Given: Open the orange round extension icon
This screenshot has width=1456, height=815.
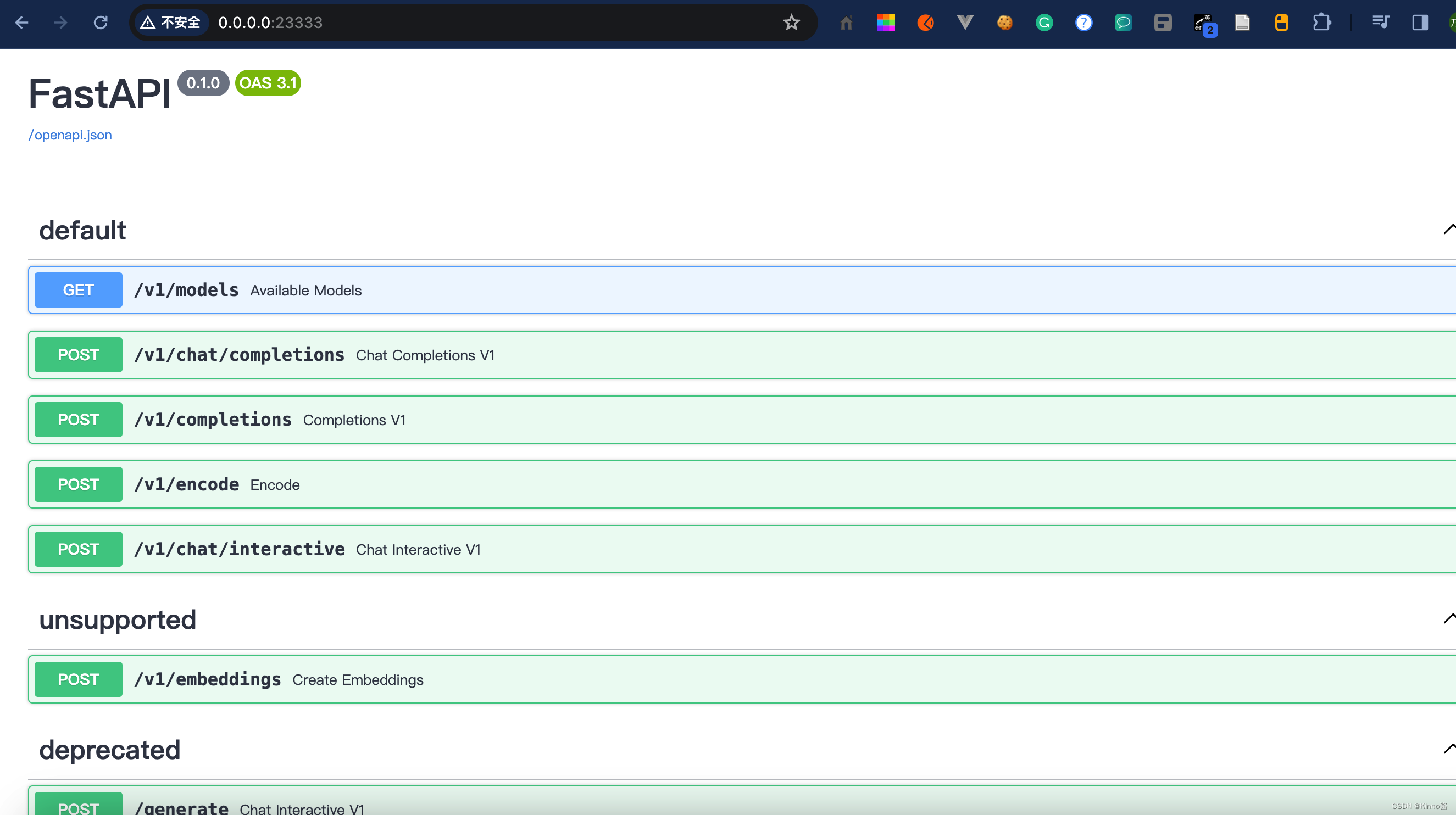Looking at the screenshot, I should tap(925, 23).
